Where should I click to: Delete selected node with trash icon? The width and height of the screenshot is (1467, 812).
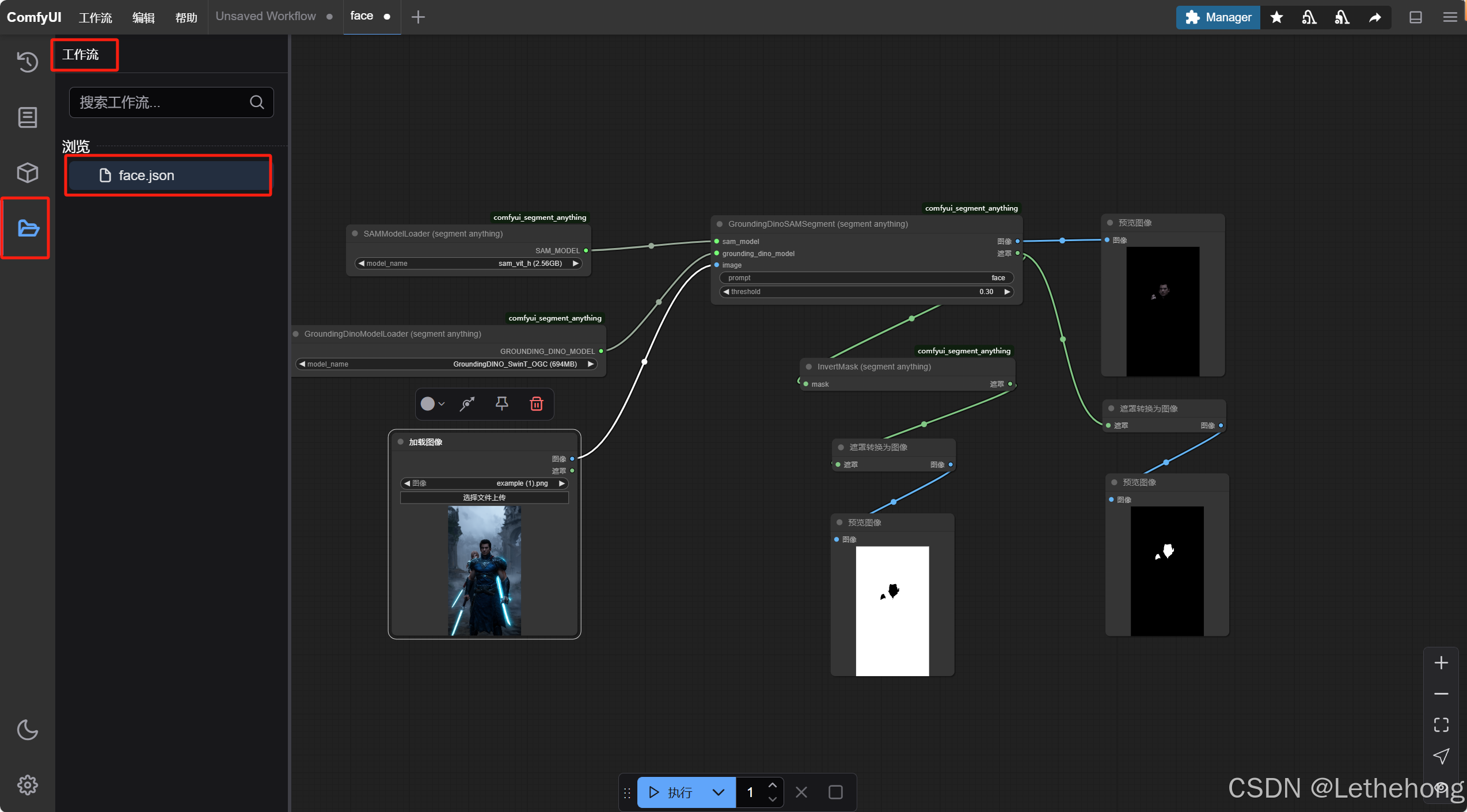(536, 404)
